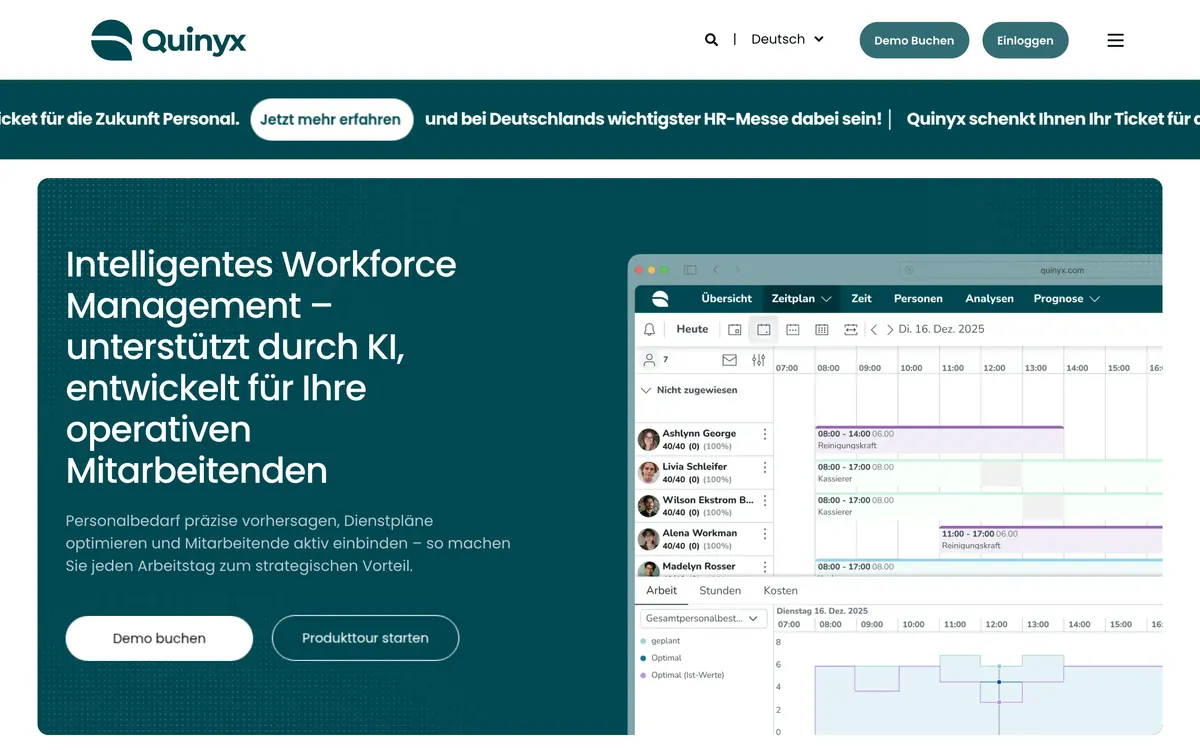Open the Gesamtpersonalbest... dropdown
1200x750 pixels.
[x=703, y=619]
